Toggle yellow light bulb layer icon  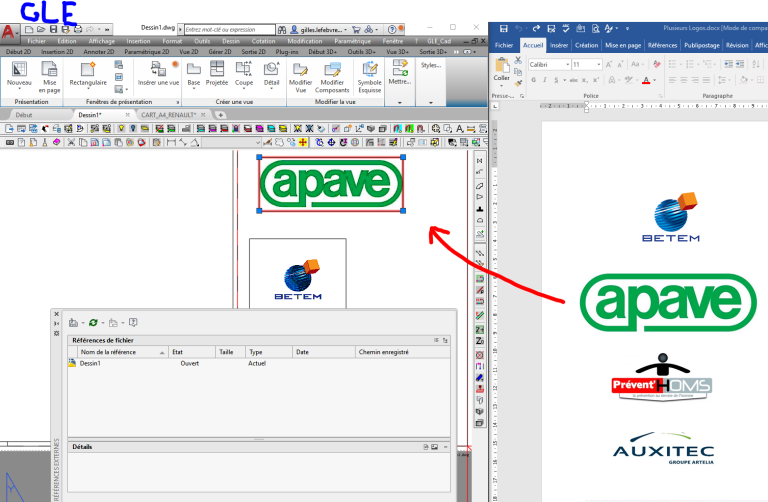pyautogui.click(x=121, y=128)
